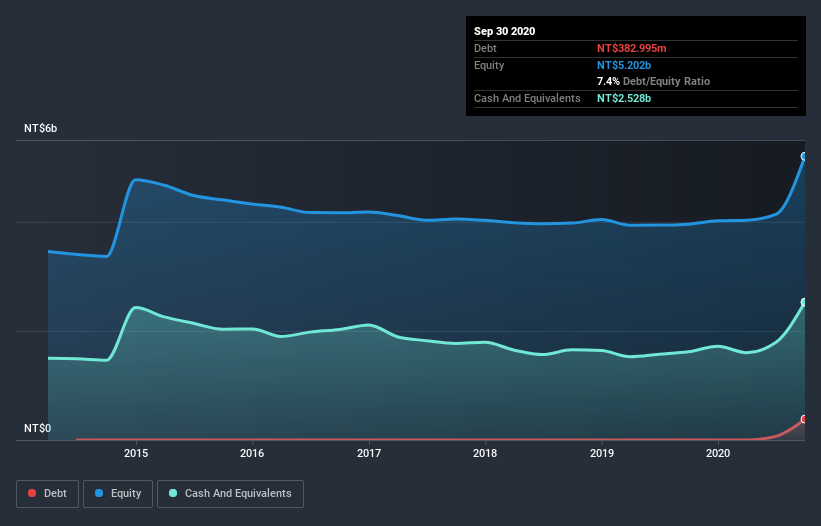
Task: Toggle the Cash And Equivalents legend button
Action: (x=230, y=494)
